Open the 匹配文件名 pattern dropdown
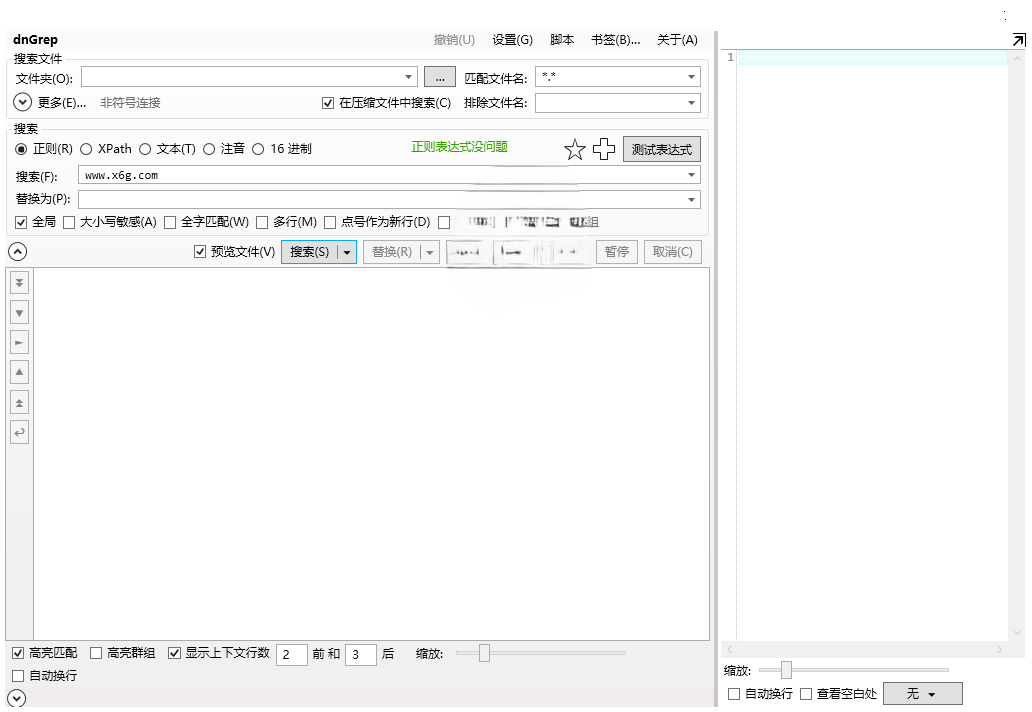Viewport: 1032px width, 712px height. [x=691, y=77]
